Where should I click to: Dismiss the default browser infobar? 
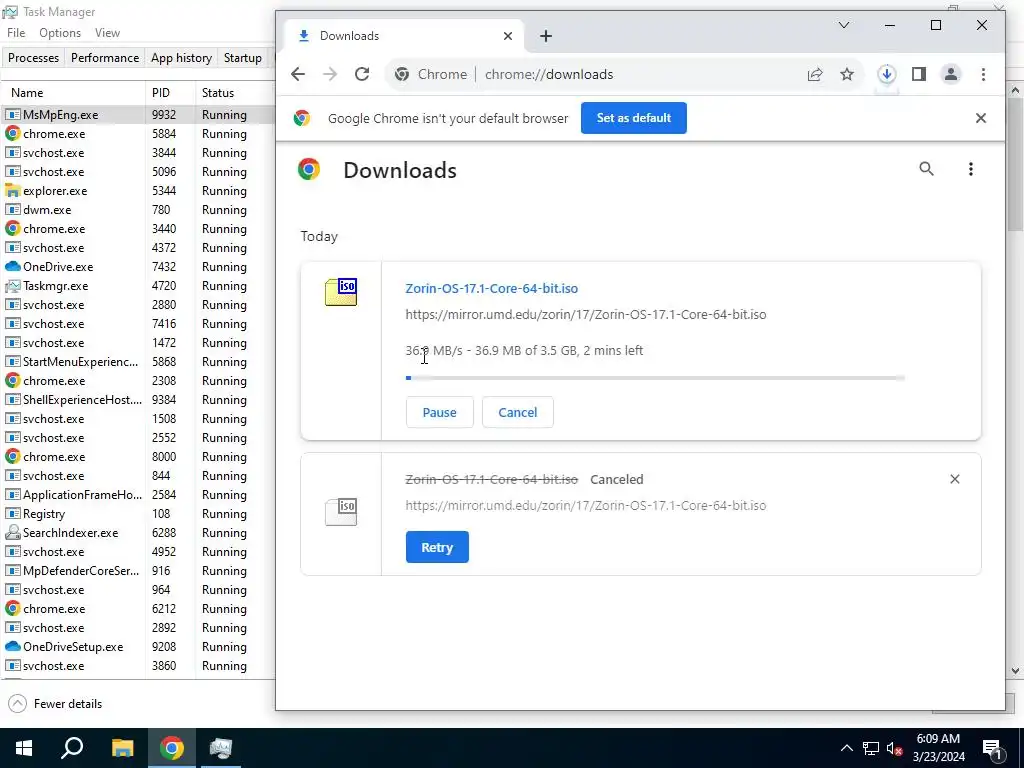(x=980, y=118)
